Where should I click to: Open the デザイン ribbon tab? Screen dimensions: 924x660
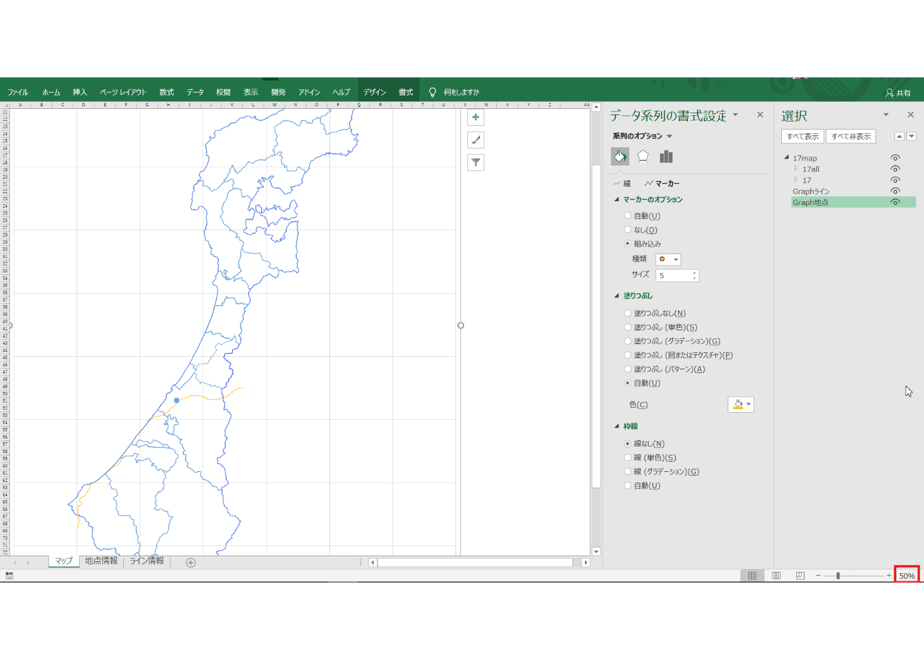(x=374, y=92)
